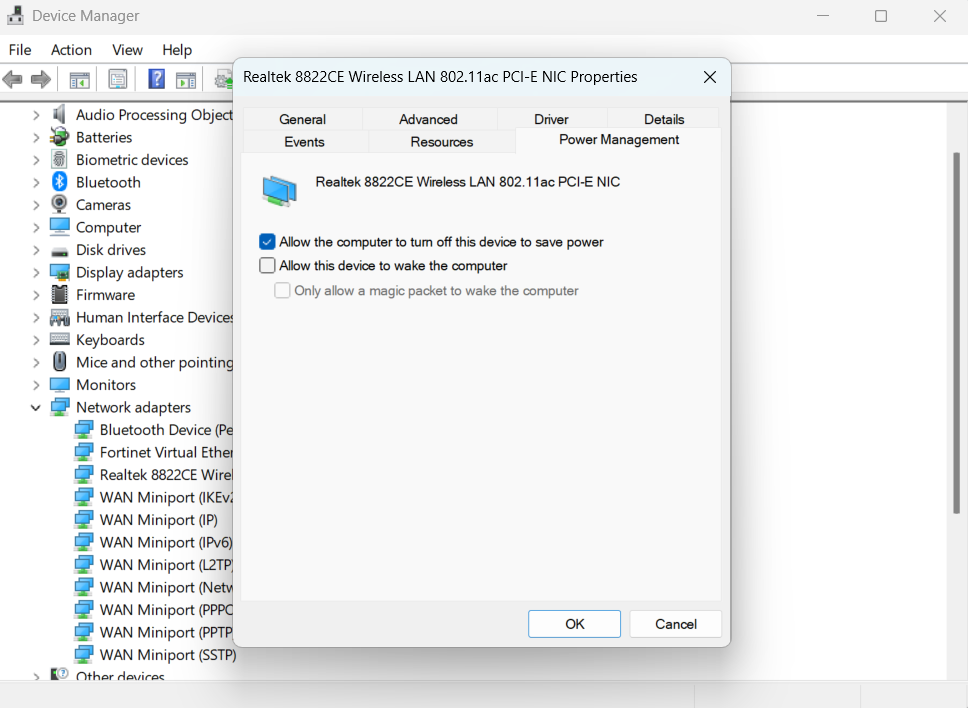
Task: Click the Device Manager title bar icon
Action: tap(15, 15)
